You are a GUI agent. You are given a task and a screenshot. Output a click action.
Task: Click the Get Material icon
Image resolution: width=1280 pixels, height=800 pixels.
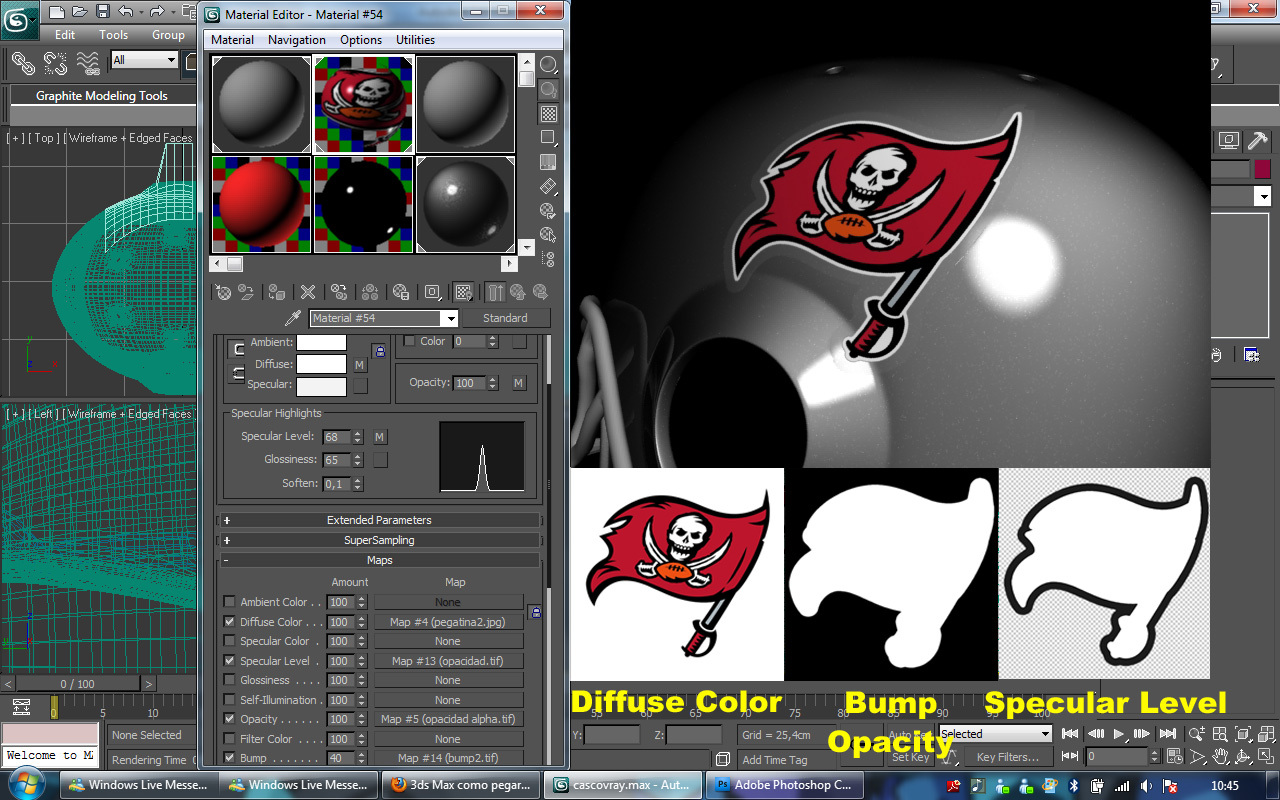[x=223, y=292]
